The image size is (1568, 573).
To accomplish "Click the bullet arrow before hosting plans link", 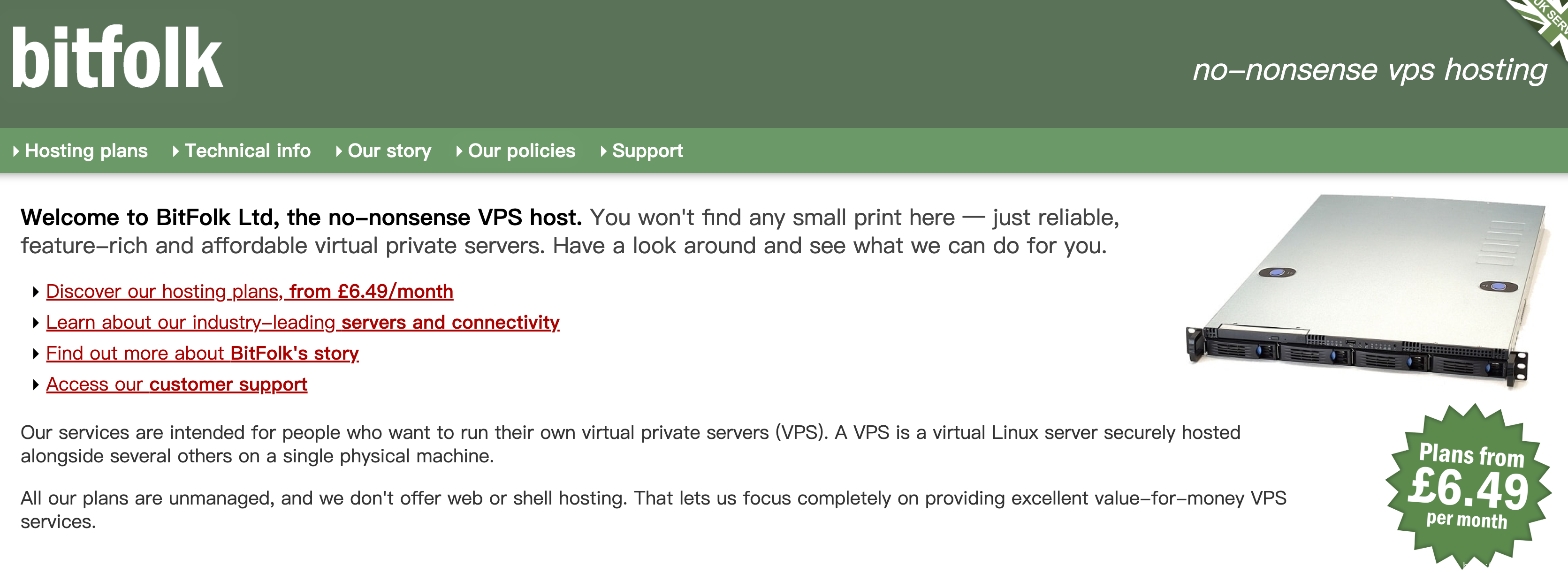I will [x=36, y=292].
